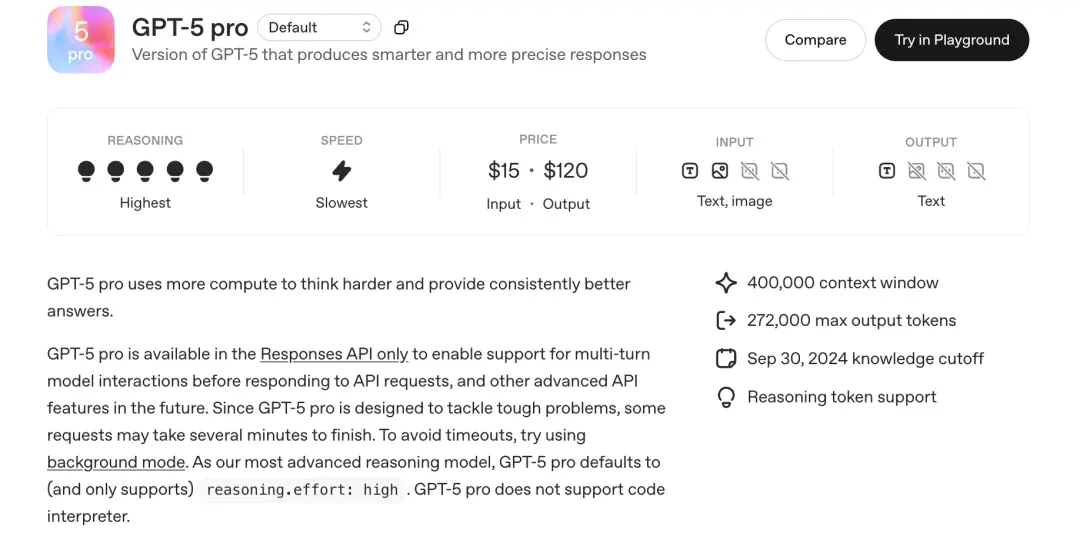
Task: Click the context window sparkle icon
Action: [726, 283]
